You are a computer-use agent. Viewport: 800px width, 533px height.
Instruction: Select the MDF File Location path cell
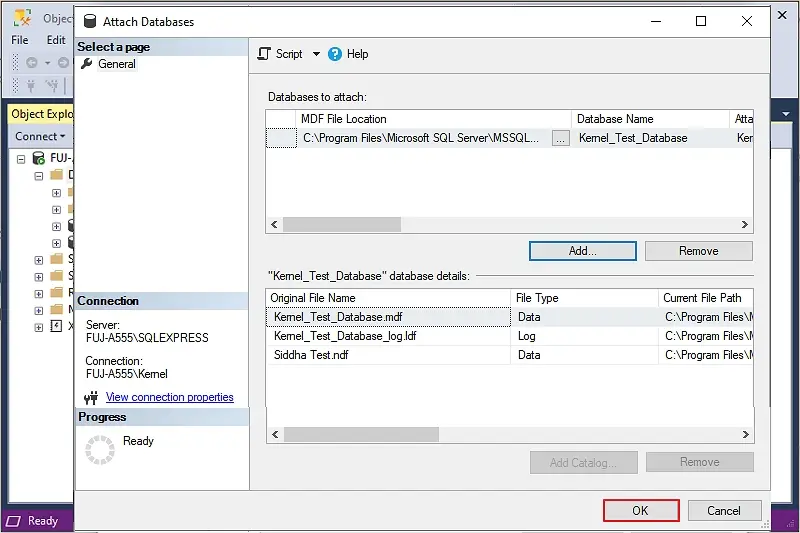point(421,138)
